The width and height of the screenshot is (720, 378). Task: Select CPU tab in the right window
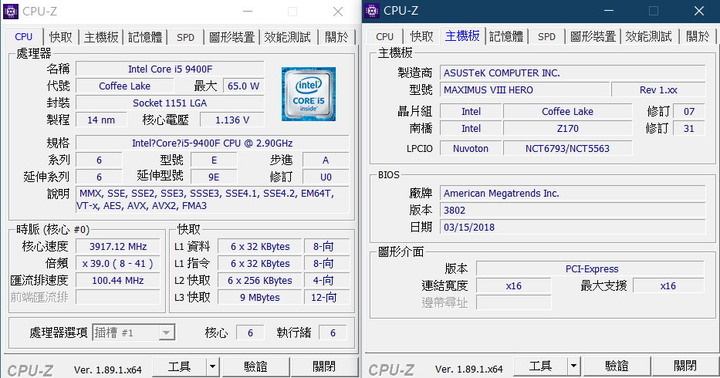tap(384, 36)
